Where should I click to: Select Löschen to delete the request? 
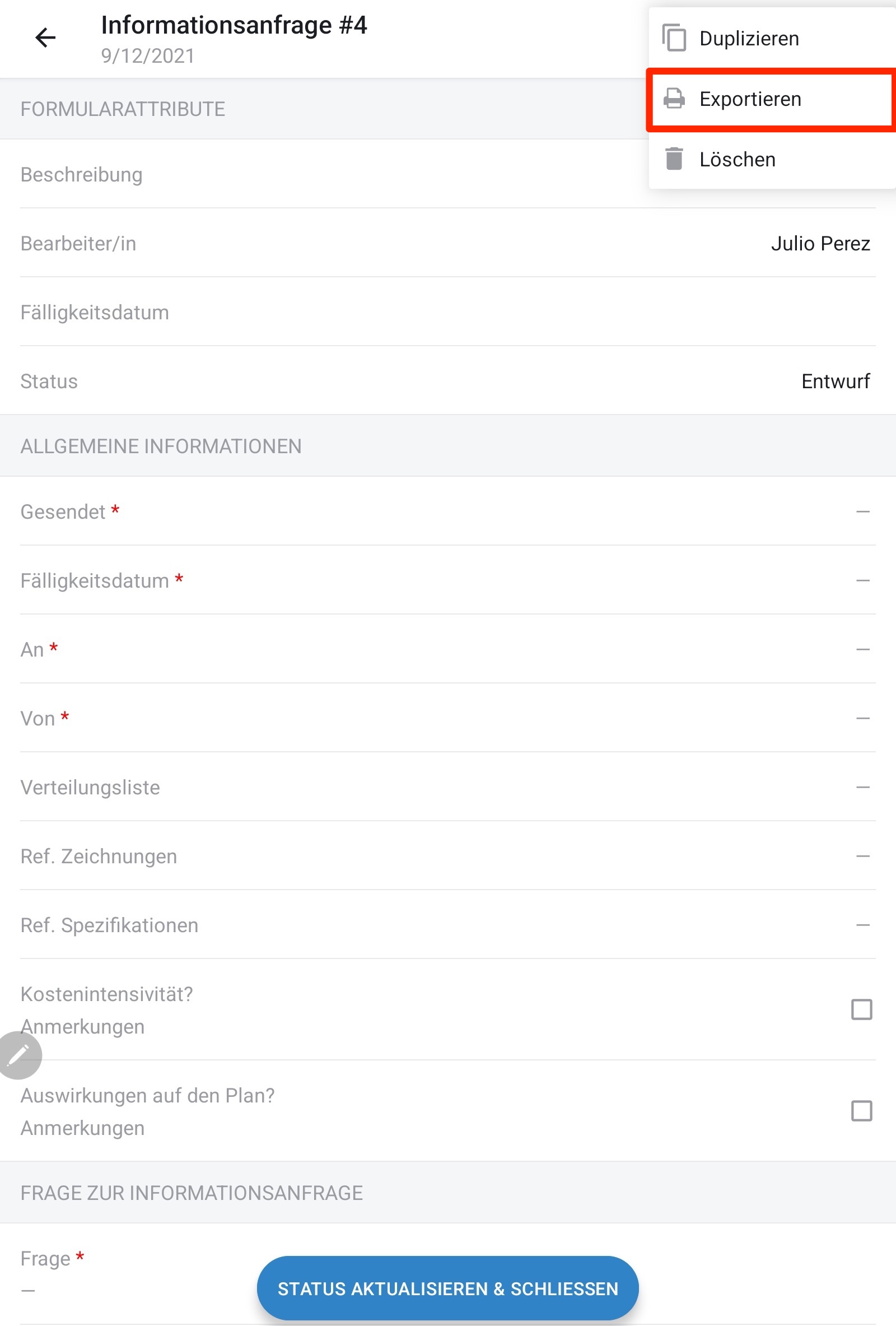coord(737,159)
